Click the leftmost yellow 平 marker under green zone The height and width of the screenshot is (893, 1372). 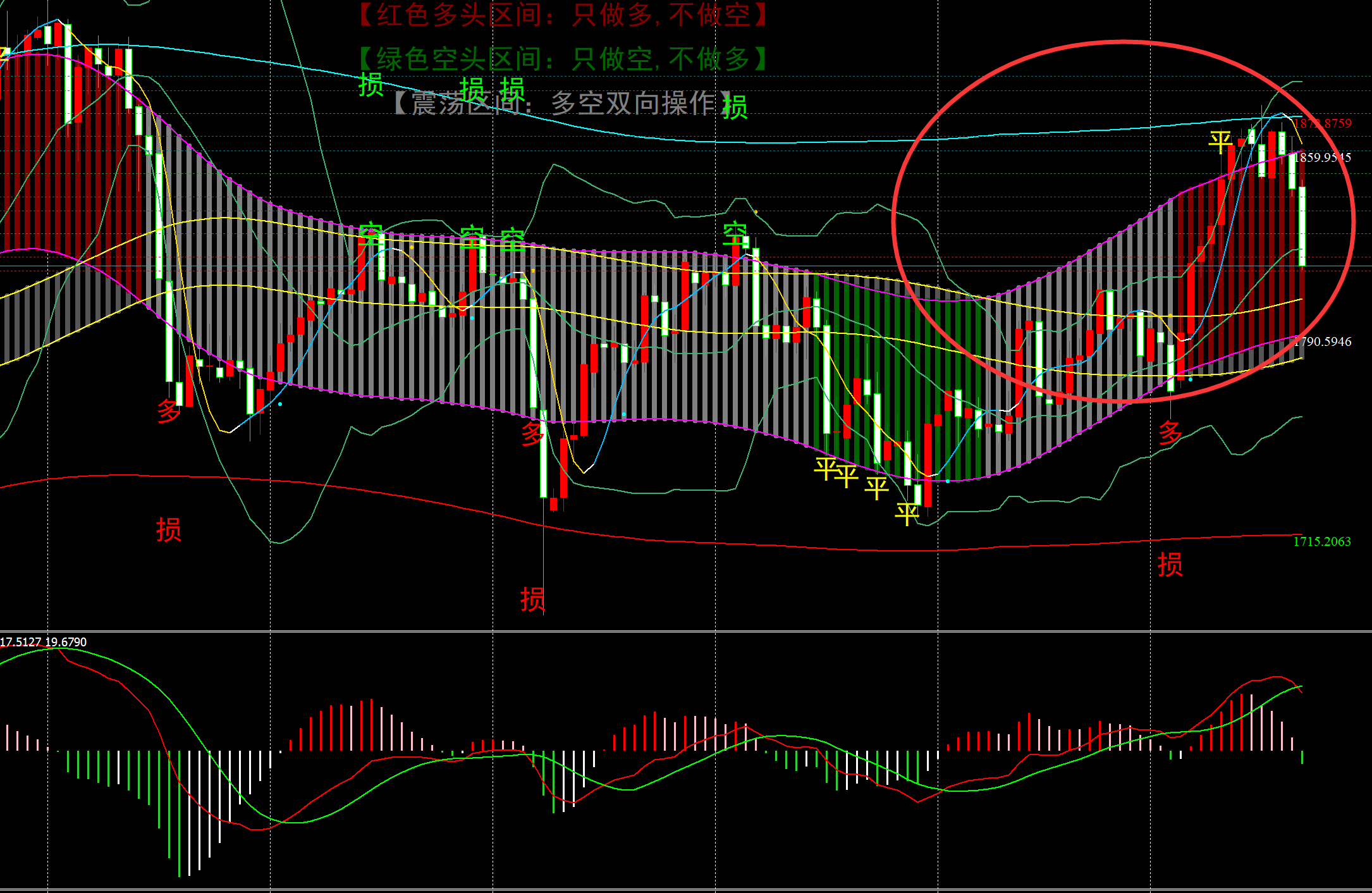(826, 469)
